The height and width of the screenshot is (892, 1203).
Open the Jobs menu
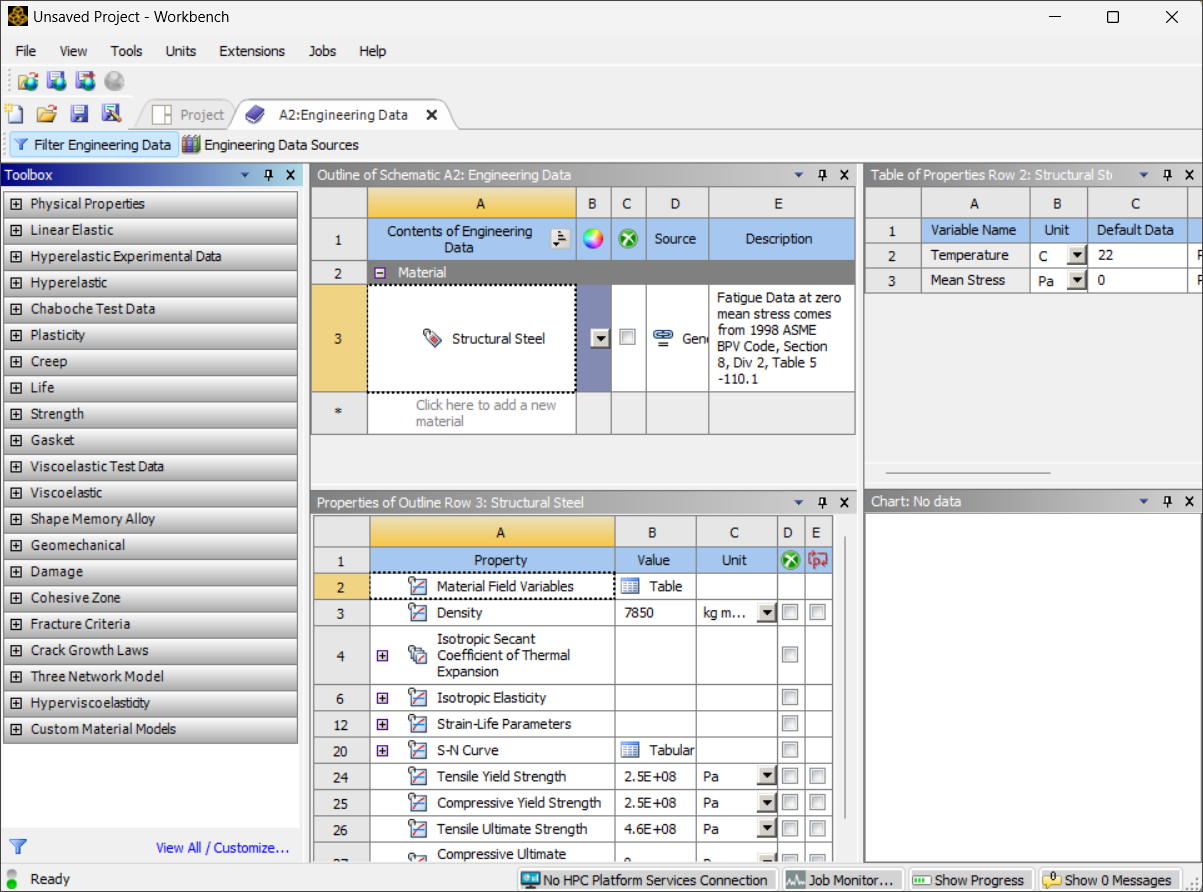click(322, 51)
